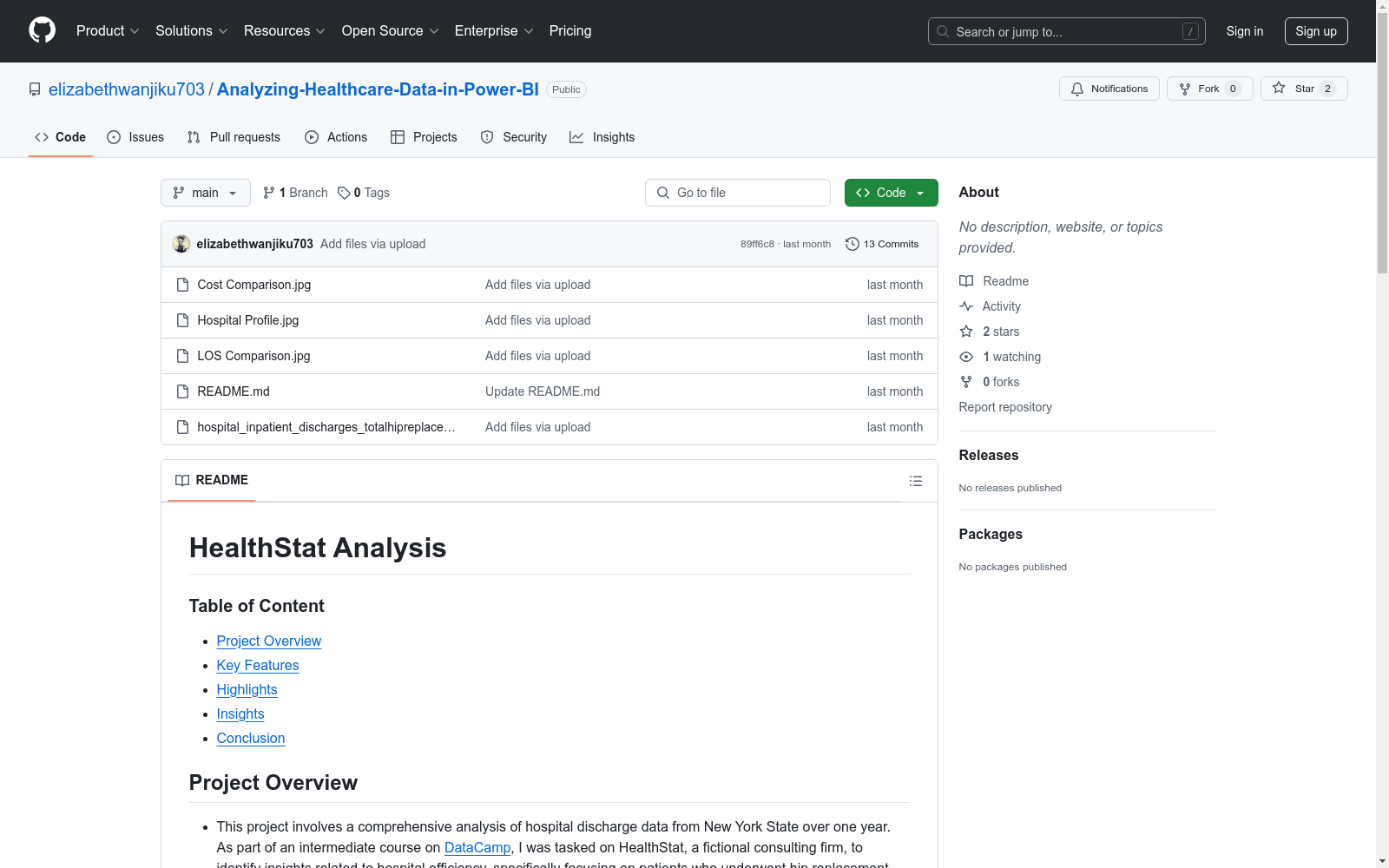Screen dimensions: 1389x868
Task: Click the eye icon beside 1 watching
Action: tap(966, 357)
